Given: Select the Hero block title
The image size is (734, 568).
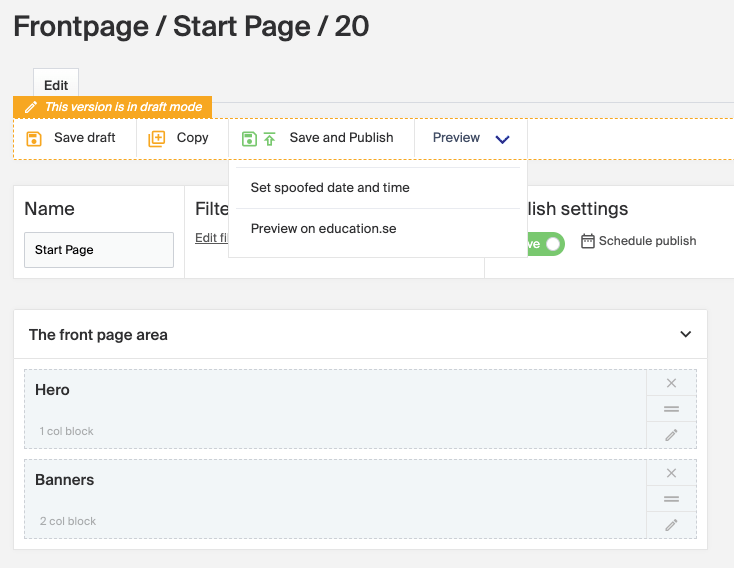Looking at the screenshot, I should pyautogui.click(x=53, y=390).
